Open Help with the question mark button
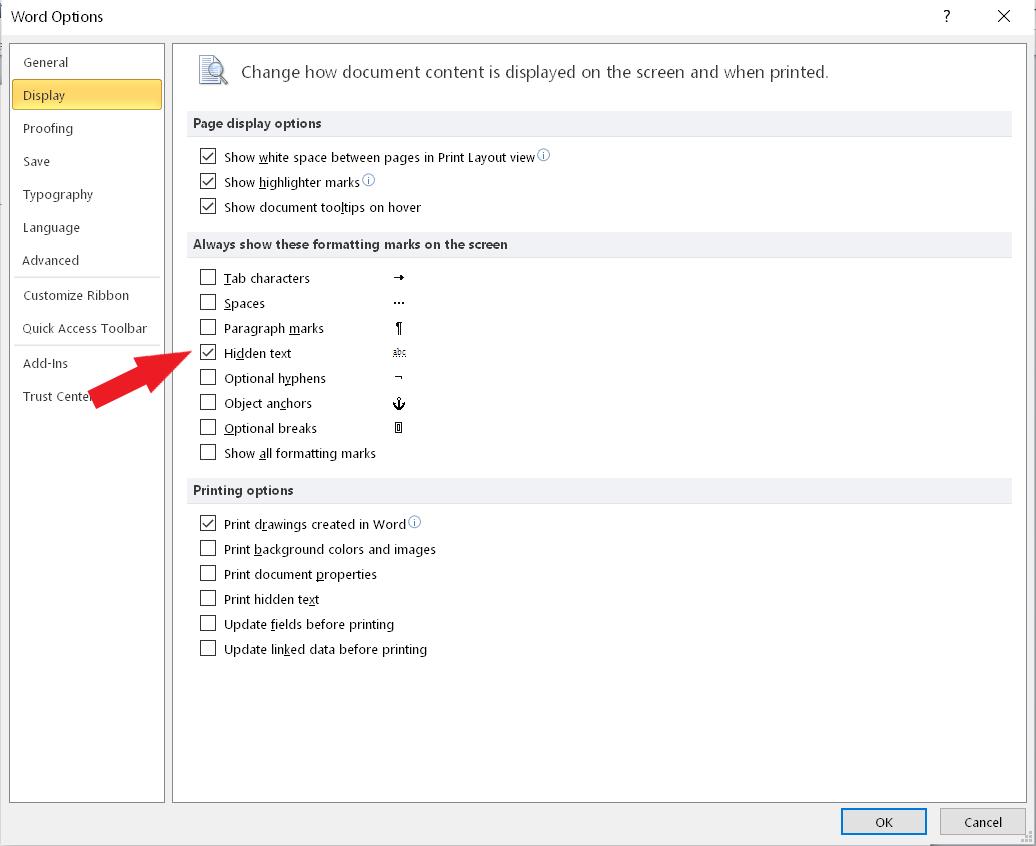Screen dimensions: 1036x846 point(947,17)
